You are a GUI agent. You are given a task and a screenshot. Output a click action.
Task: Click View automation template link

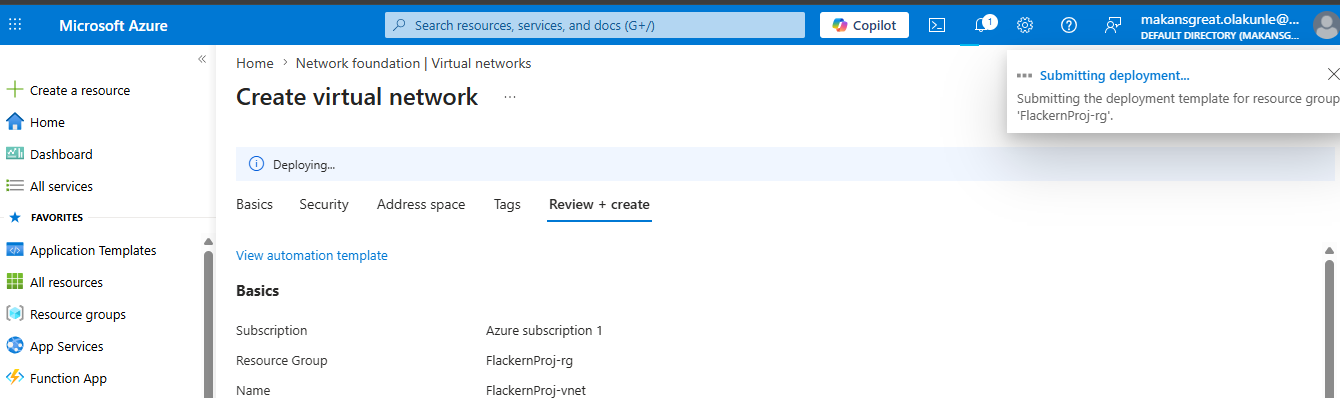click(x=312, y=255)
